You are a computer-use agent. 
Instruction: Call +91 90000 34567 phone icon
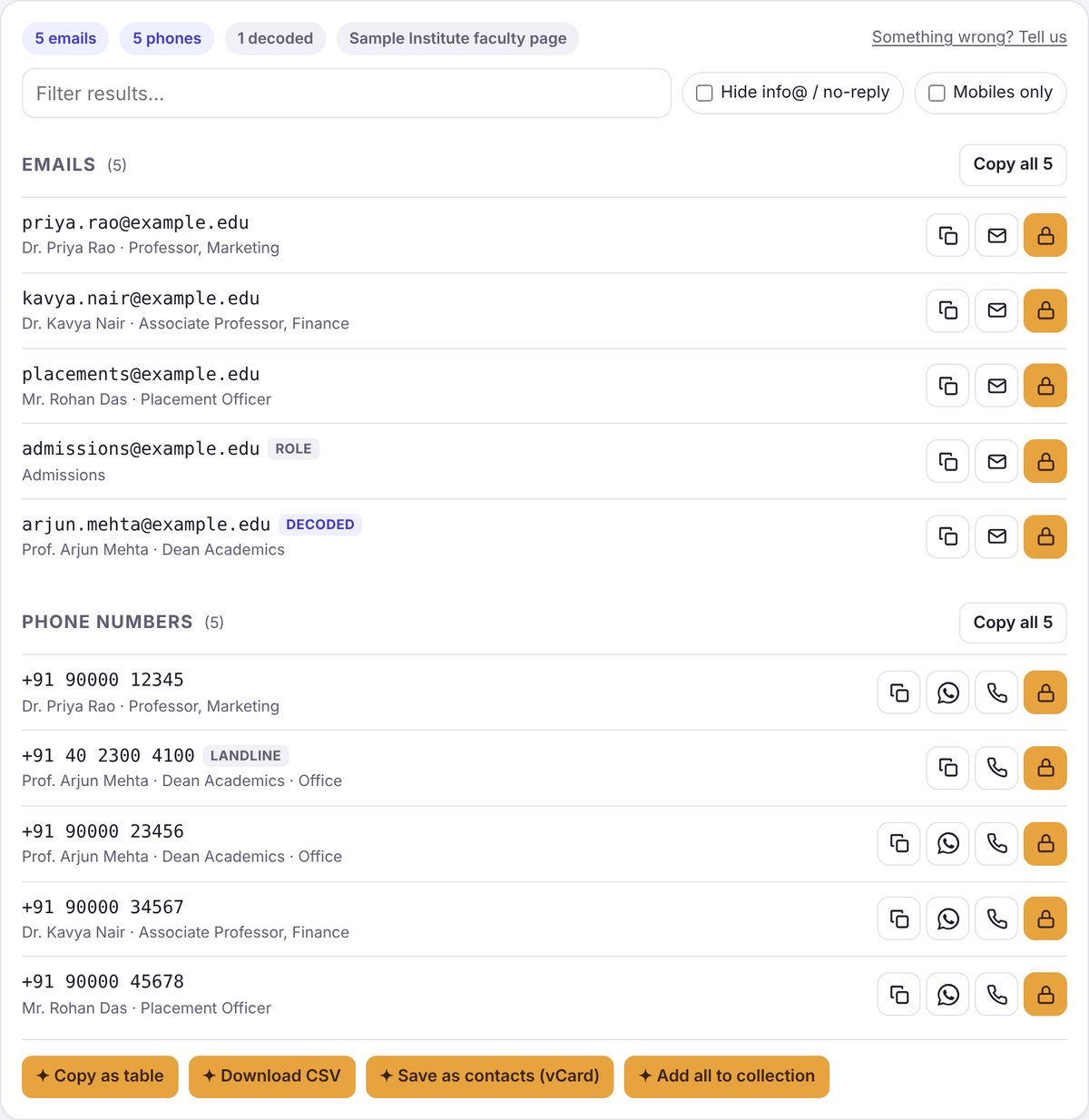tap(997, 919)
